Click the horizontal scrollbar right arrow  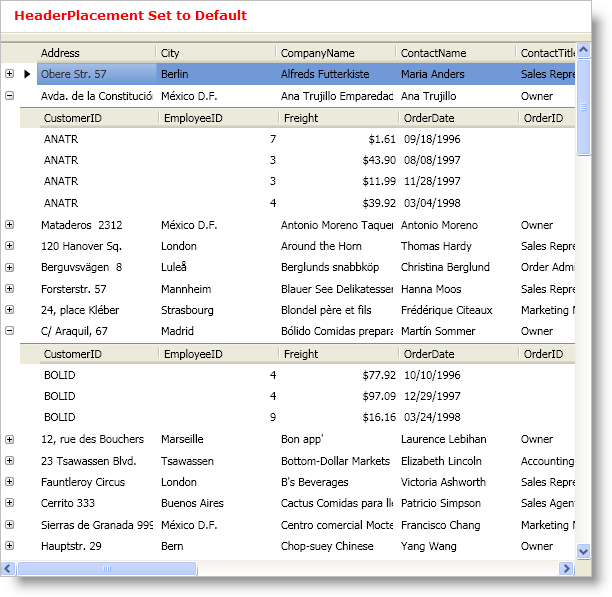pyautogui.click(x=566, y=569)
